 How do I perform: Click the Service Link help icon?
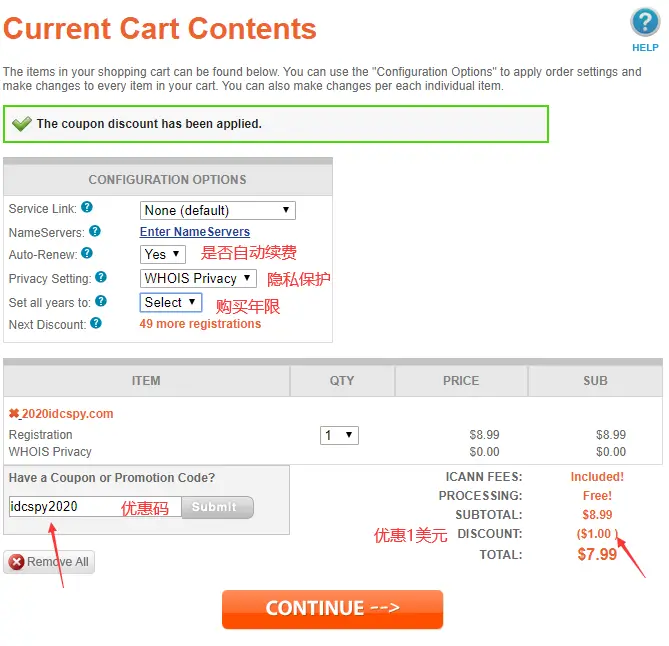(87, 207)
